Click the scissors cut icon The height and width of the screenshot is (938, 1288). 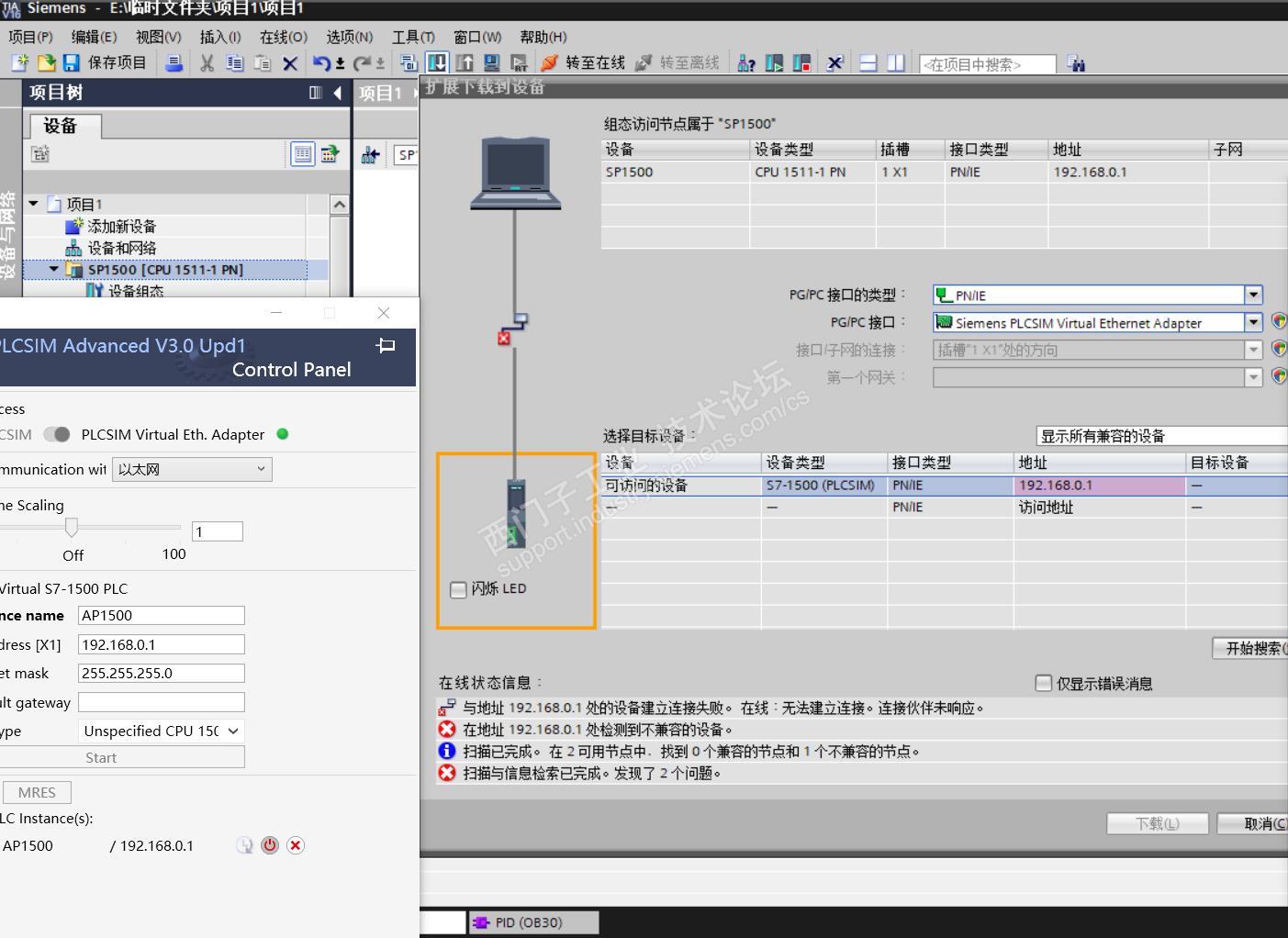pyautogui.click(x=207, y=62)
